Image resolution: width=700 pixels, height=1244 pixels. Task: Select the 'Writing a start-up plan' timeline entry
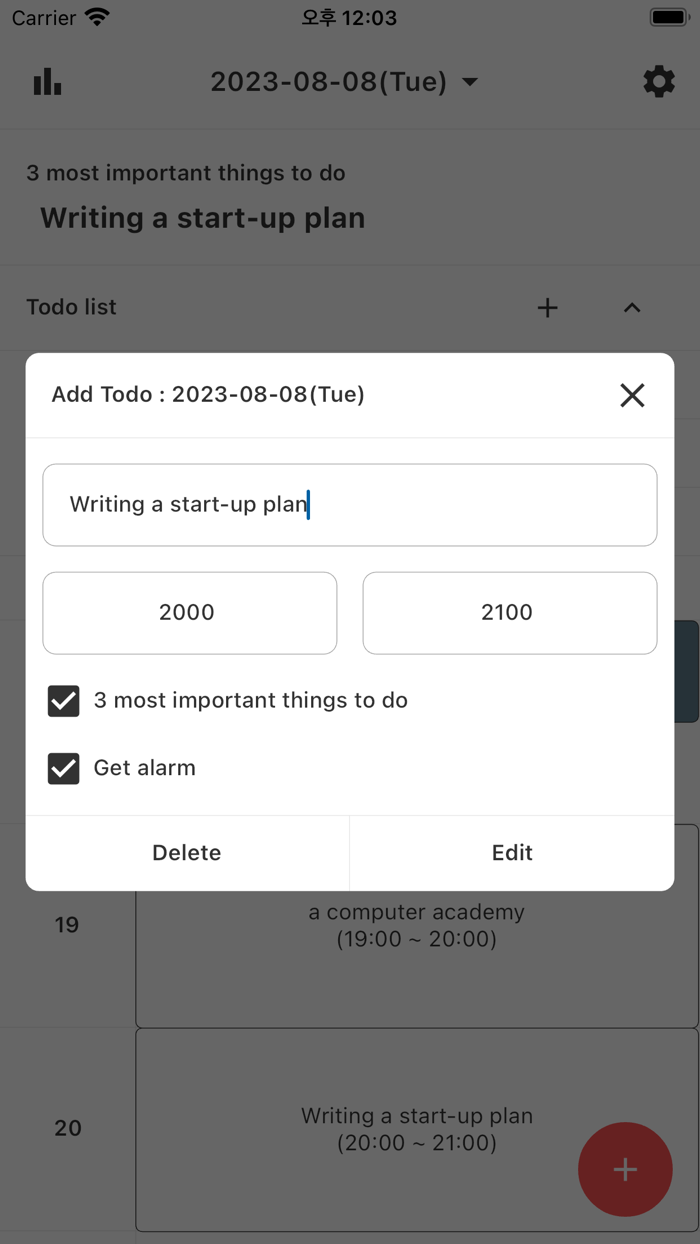pyautogui.click(x=417, y=1128)
